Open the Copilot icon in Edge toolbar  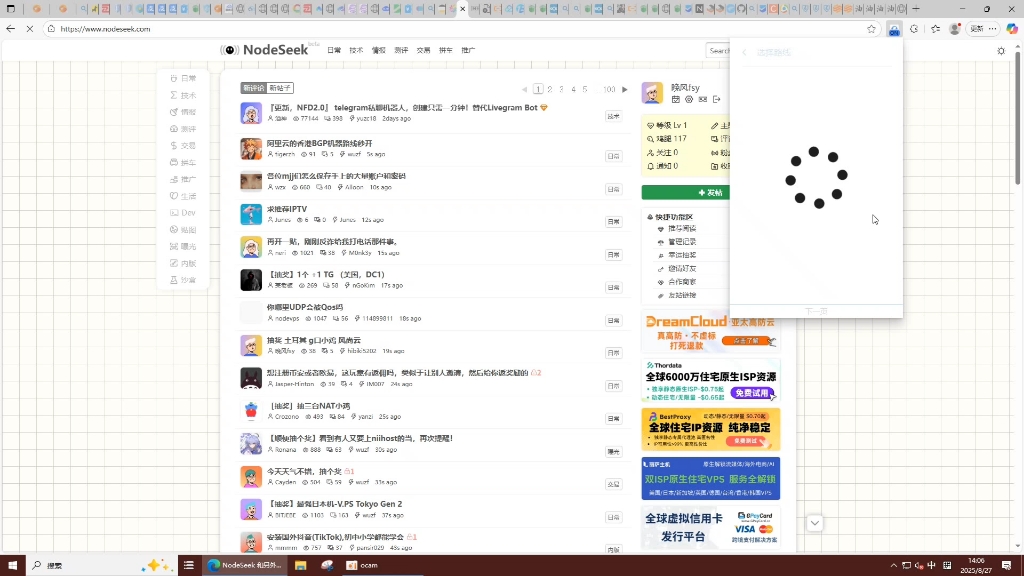click(1012, 29)
